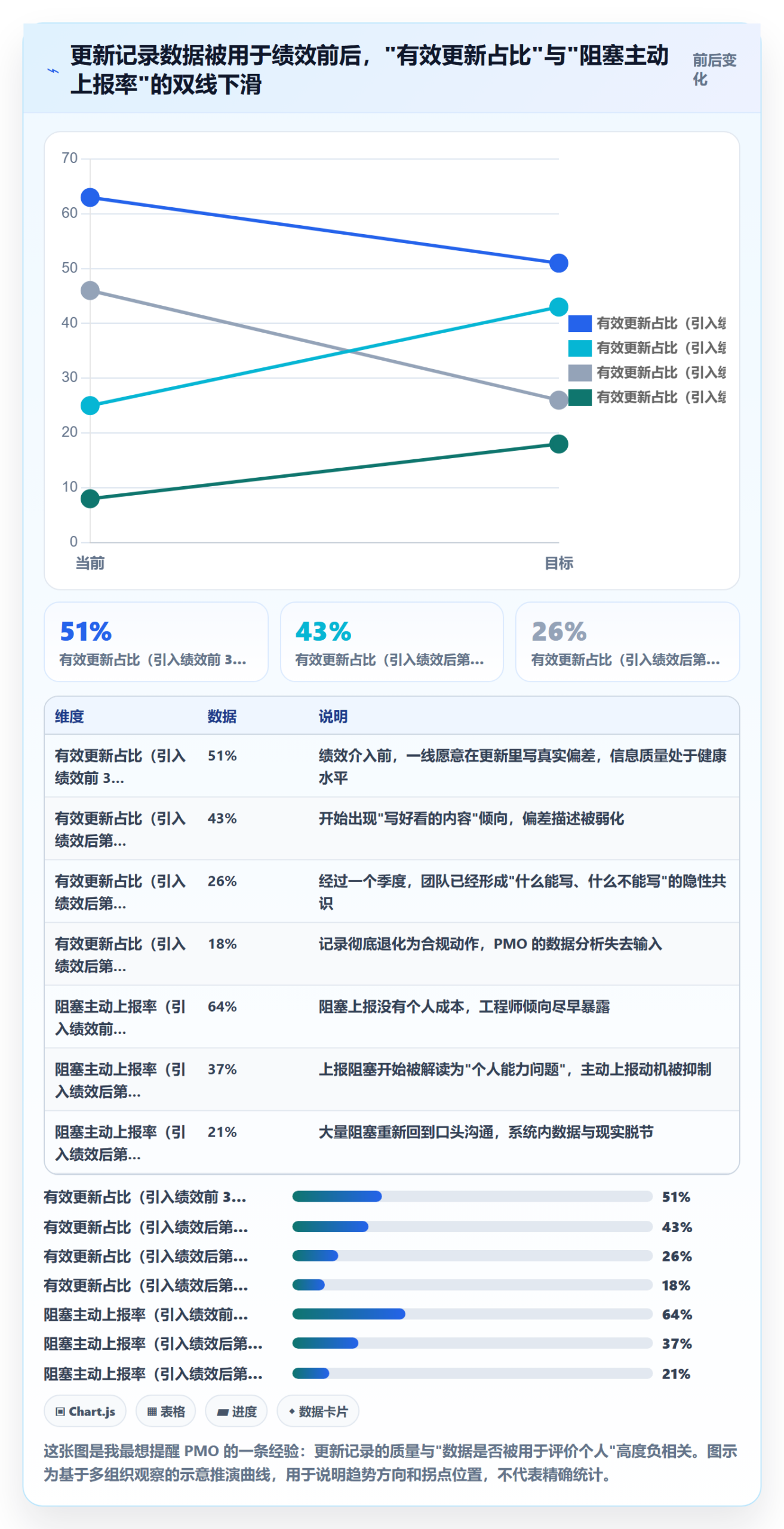
Task: Click the 说明 column header
Action: (333, 716)
